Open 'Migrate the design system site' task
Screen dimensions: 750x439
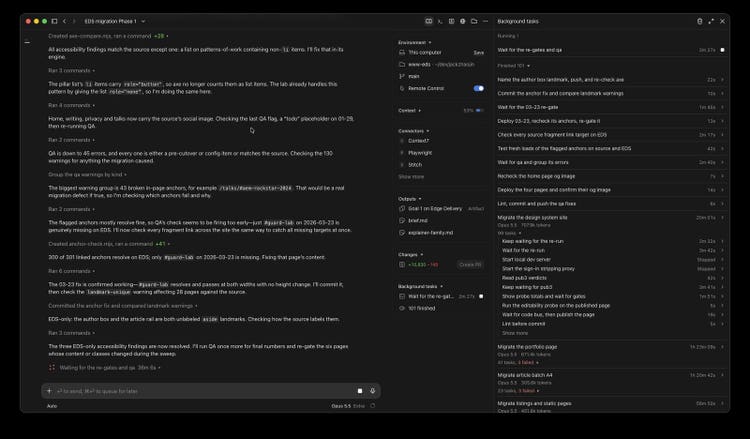pos(611,218)
